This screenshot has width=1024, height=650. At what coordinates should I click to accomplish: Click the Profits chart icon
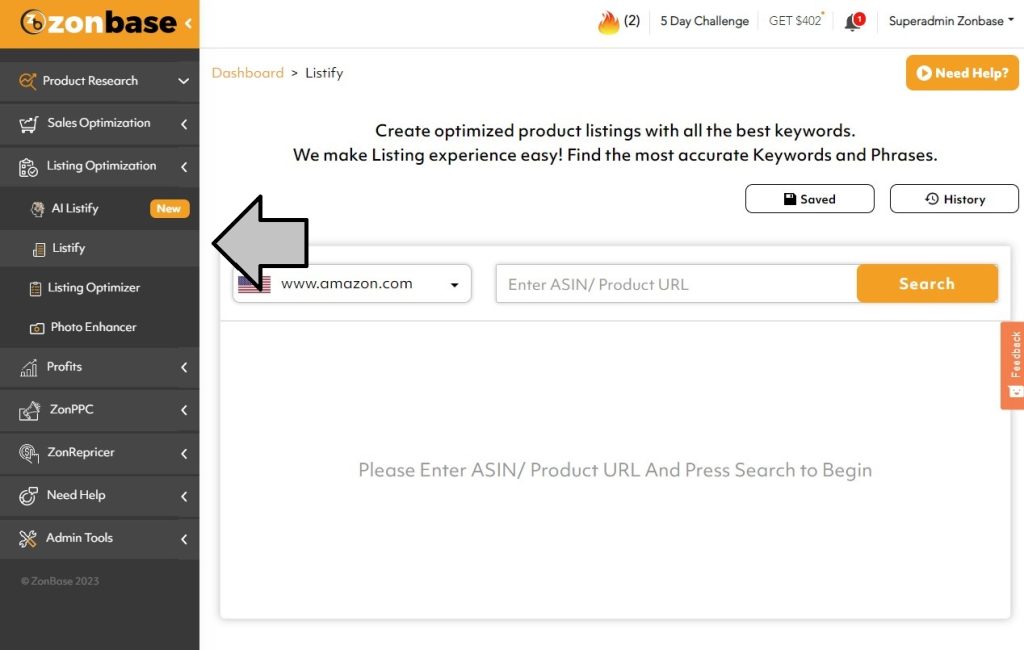(x=29, y=368)
